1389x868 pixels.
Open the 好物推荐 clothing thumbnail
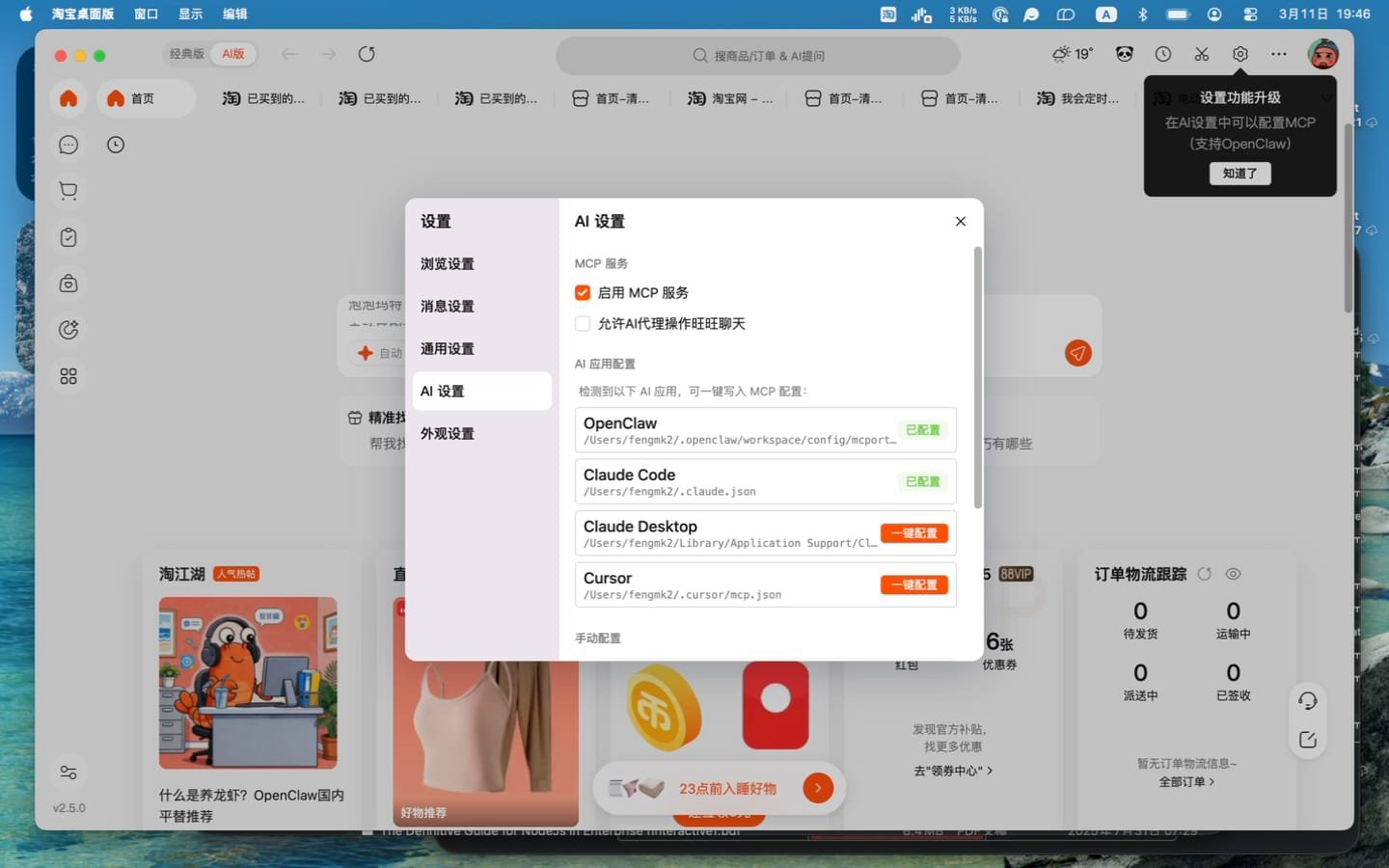[486, 712]
